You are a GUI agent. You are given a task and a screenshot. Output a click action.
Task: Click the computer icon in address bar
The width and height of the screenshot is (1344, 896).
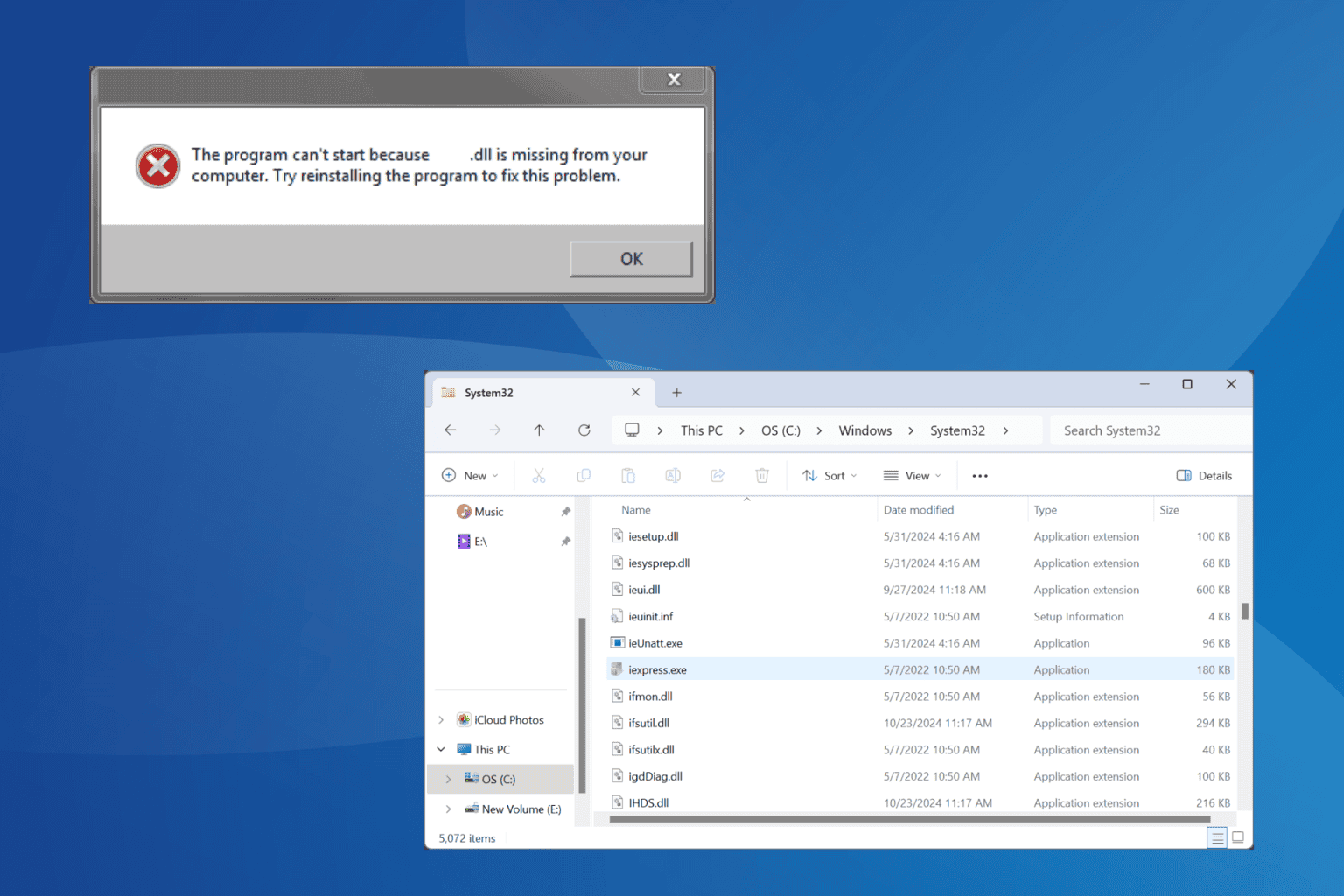click(632, 430)
